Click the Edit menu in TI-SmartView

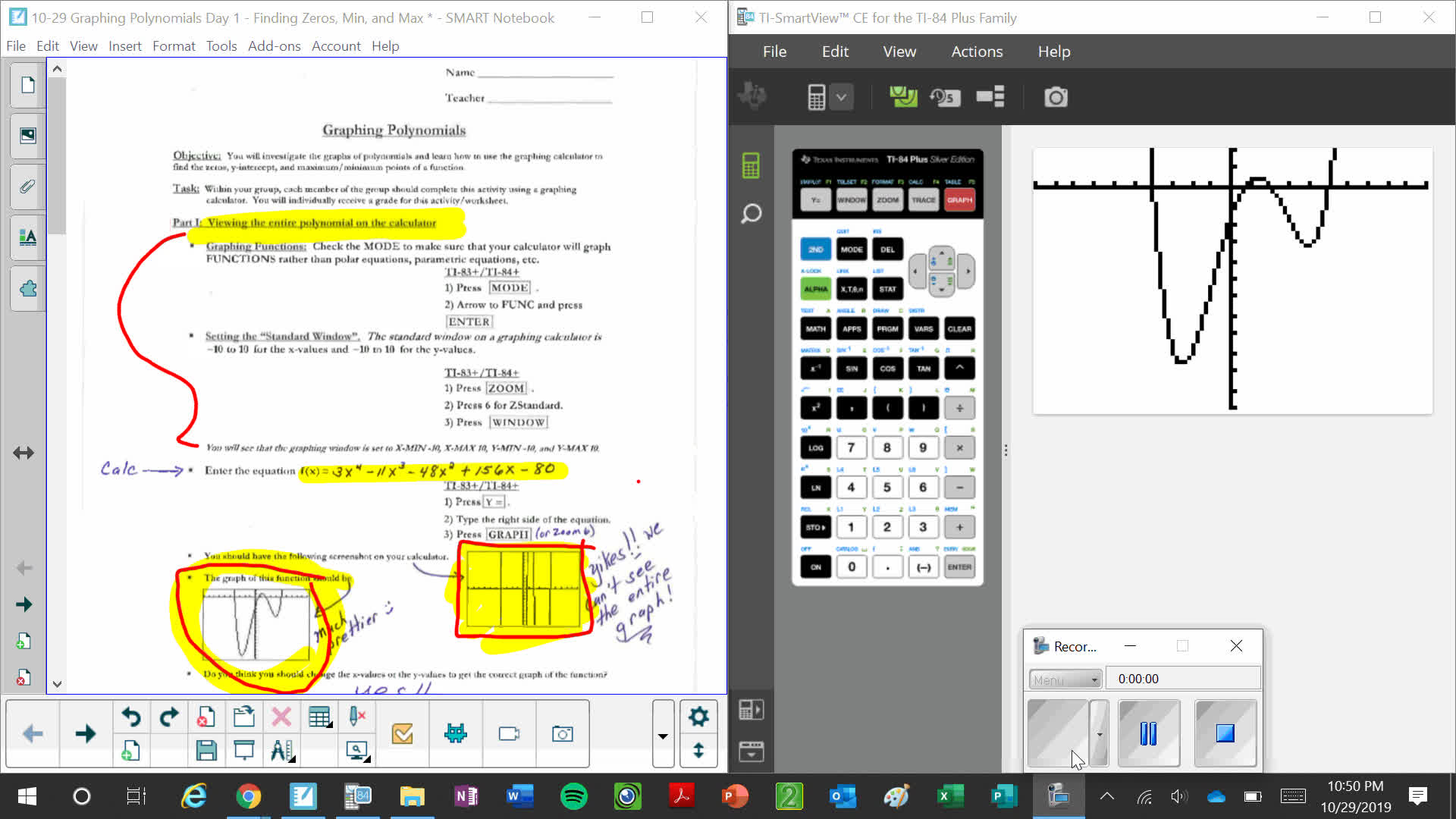[835, 51]
